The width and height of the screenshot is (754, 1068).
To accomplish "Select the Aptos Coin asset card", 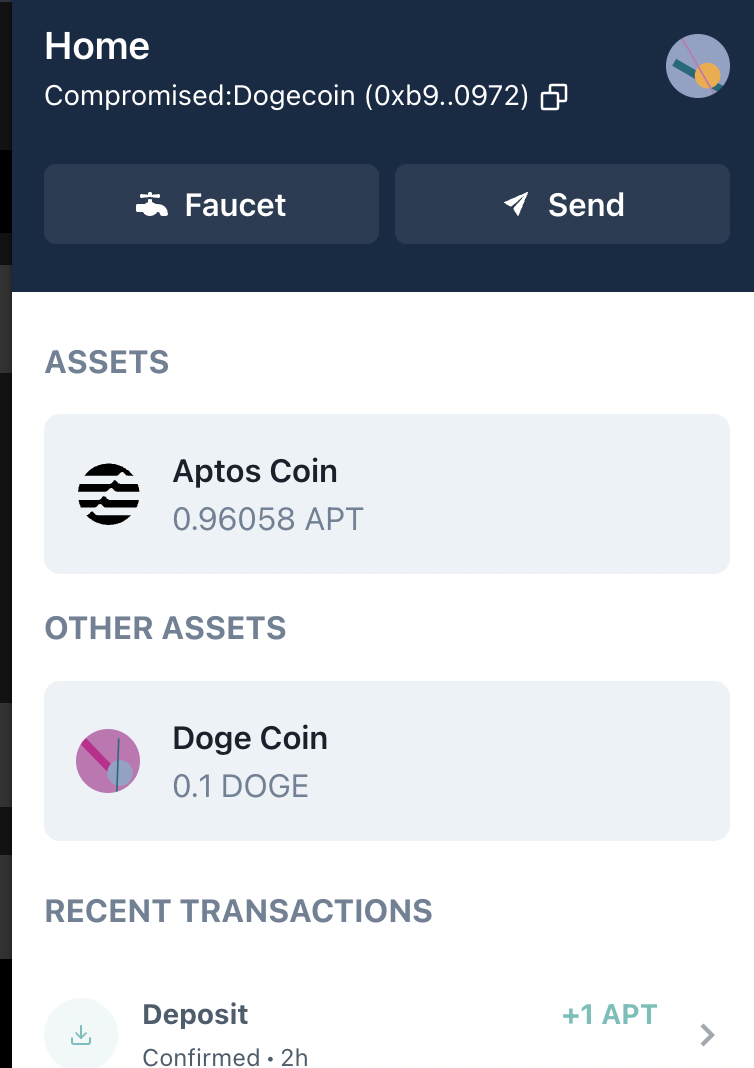I will pos(387,494).
